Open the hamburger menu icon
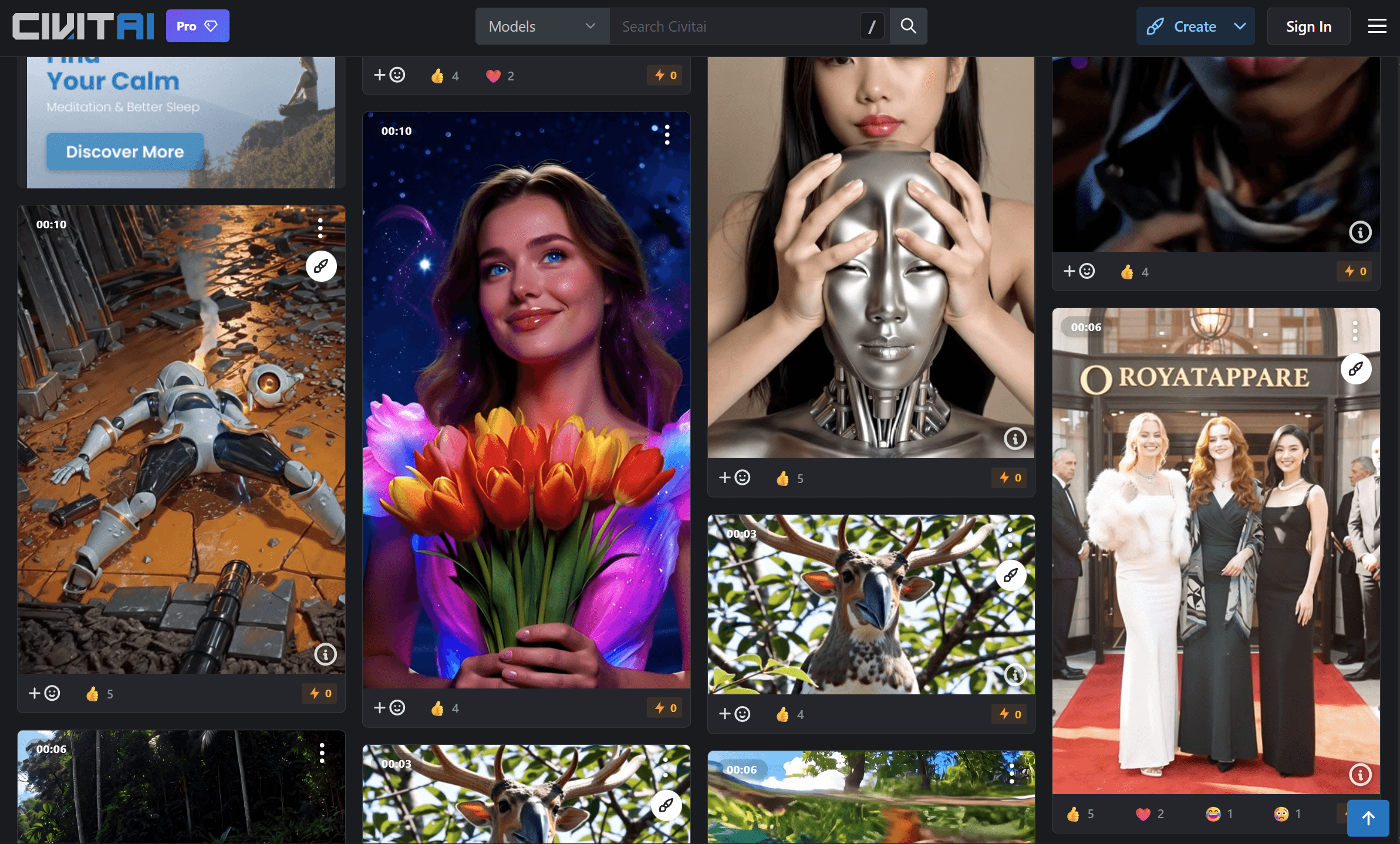The height and width of the screenshot is (844, 1400). click(x=1377, y=26)
